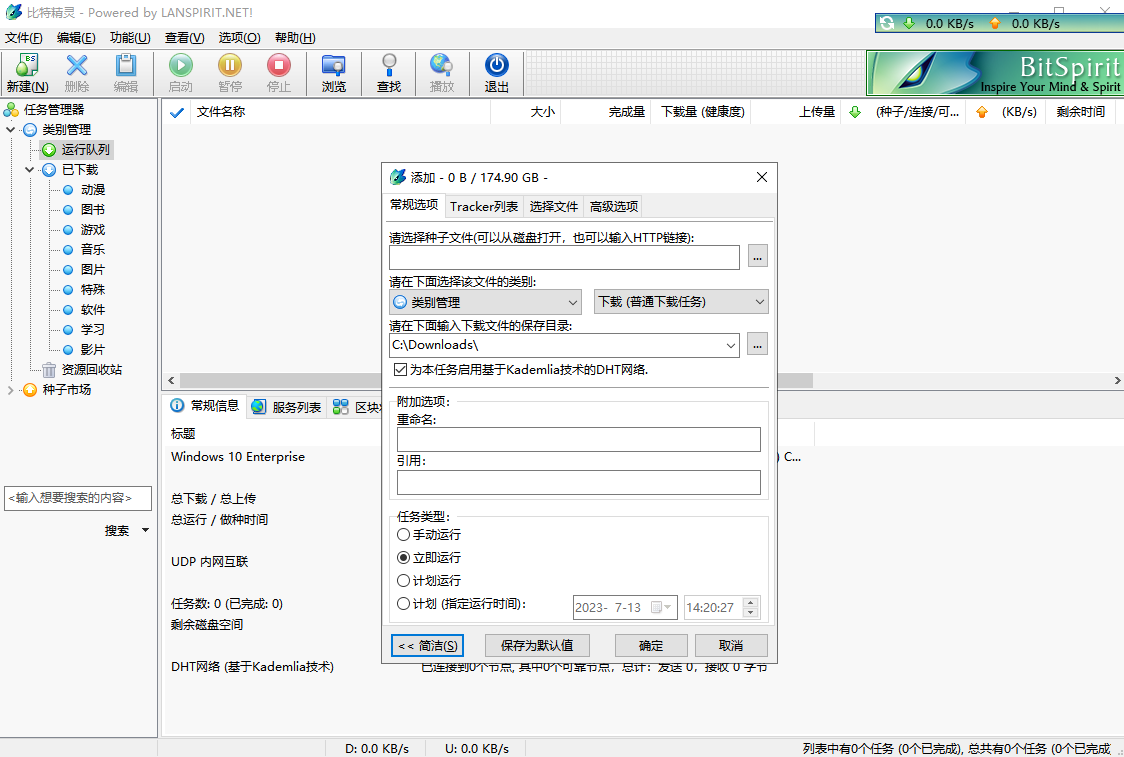Click the 退出 exit icon
1124x757 pixels.
click(x=497, y=72)
